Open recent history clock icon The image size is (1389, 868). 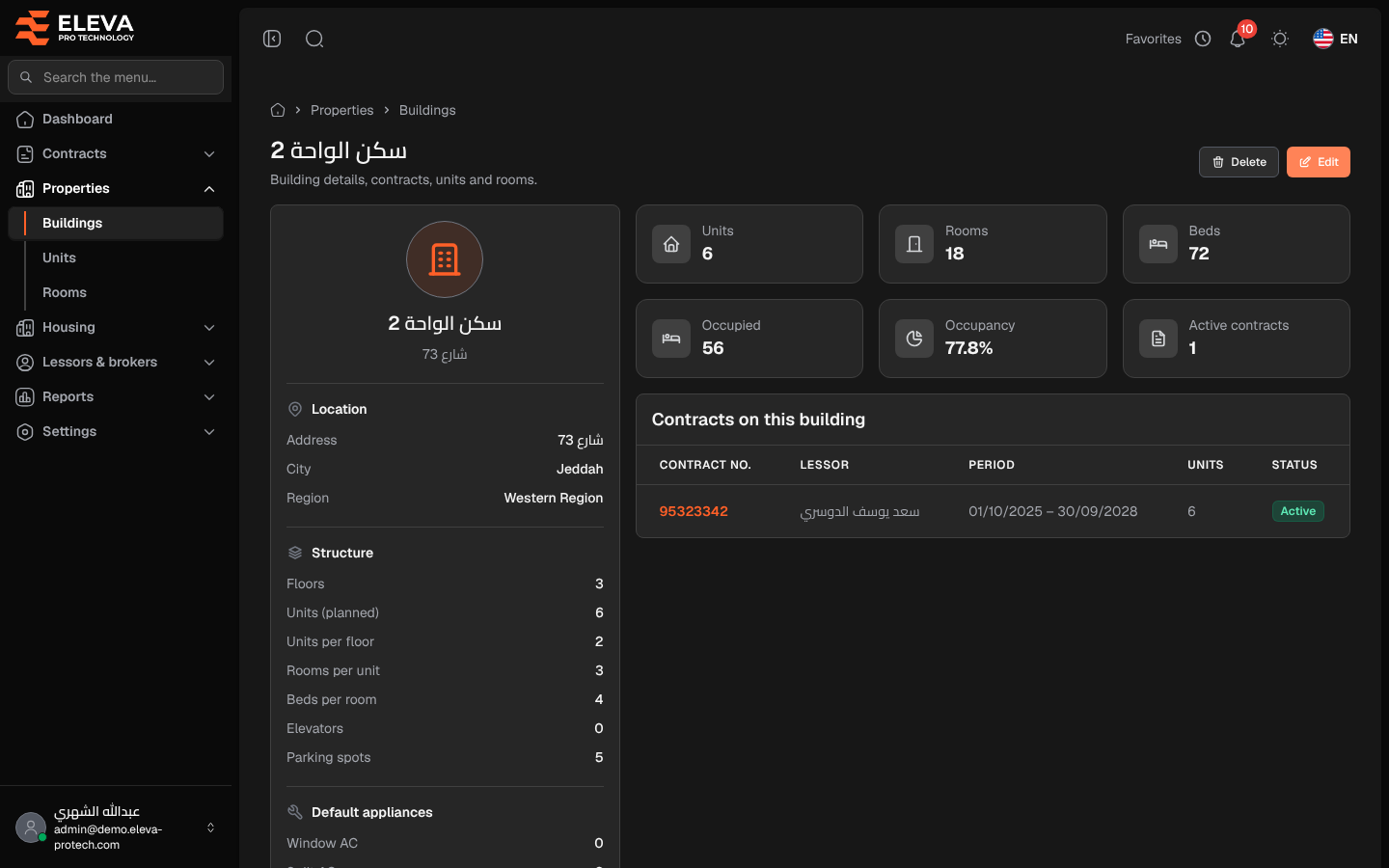1203,39
